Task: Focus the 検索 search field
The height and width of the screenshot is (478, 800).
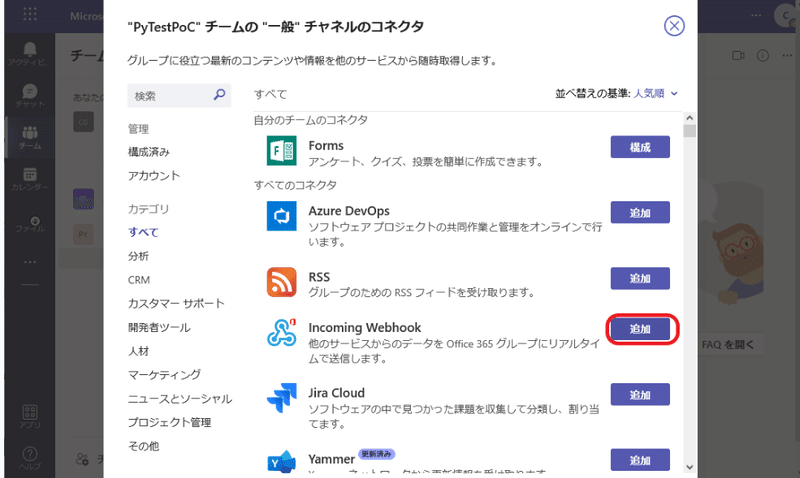Action: coord(179,95)
